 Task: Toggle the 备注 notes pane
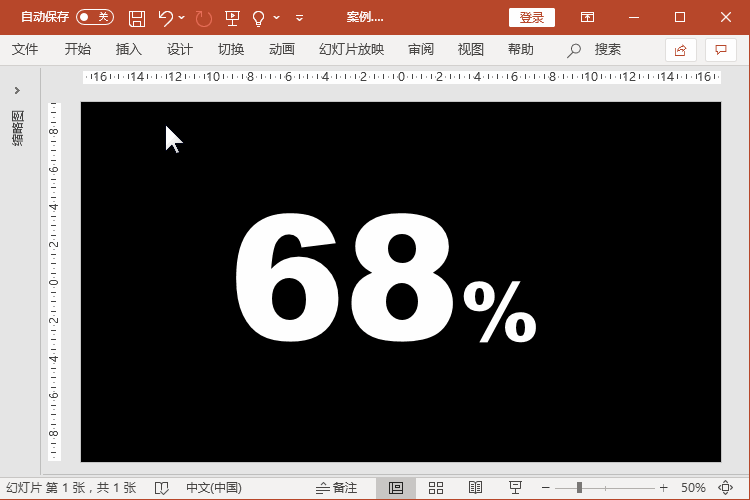click(336, 488)
